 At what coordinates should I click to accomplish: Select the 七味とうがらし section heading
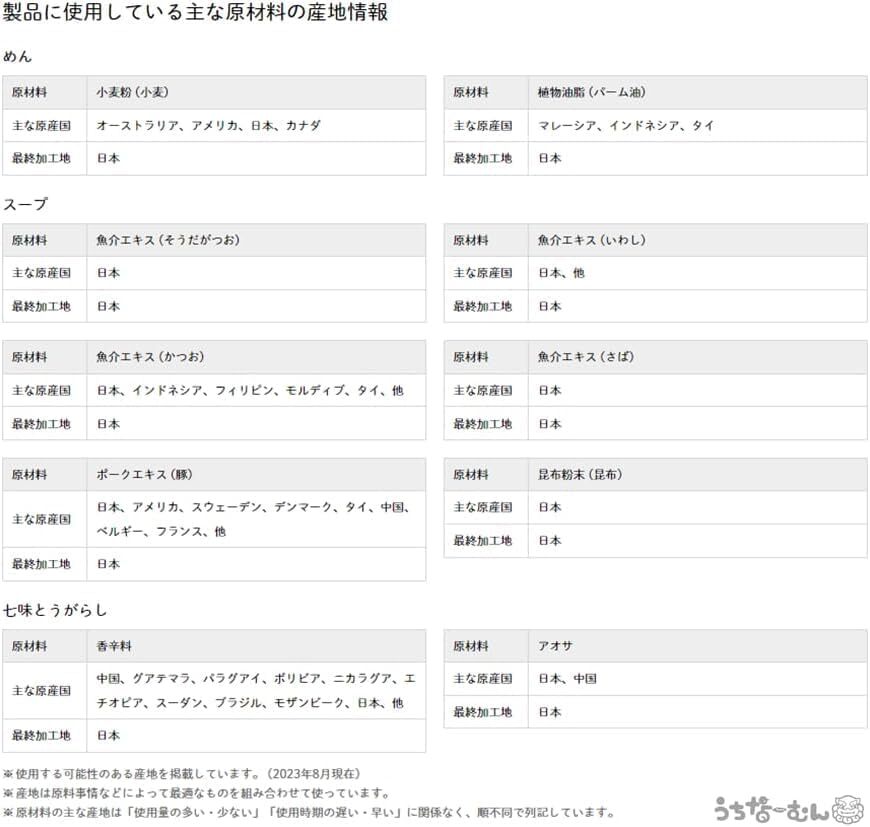coord(55,610)
